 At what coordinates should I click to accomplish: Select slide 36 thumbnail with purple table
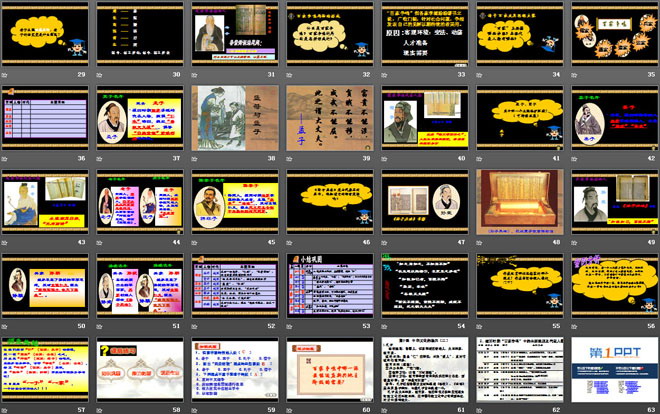pos(45,118)
